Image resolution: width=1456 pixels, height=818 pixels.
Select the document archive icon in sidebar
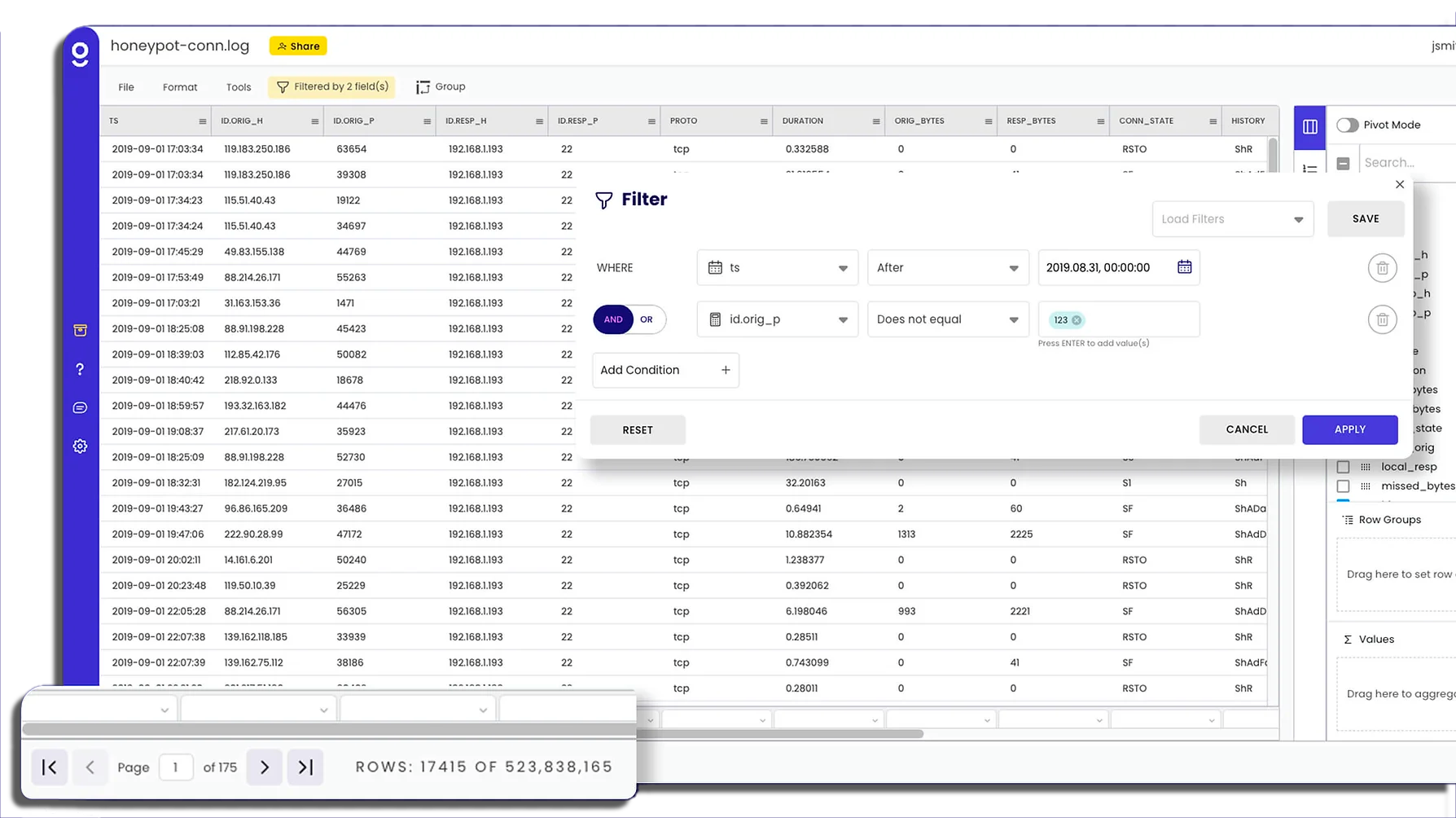[x=79, y=330]
